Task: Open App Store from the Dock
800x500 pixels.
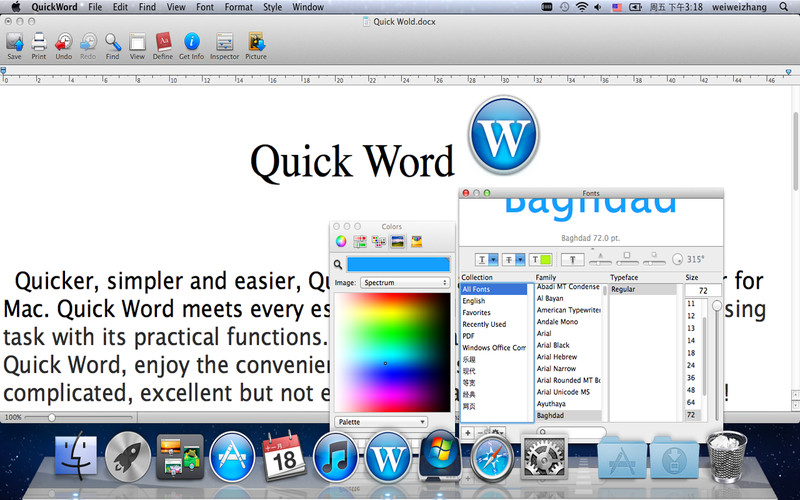Action: point(232,458)
